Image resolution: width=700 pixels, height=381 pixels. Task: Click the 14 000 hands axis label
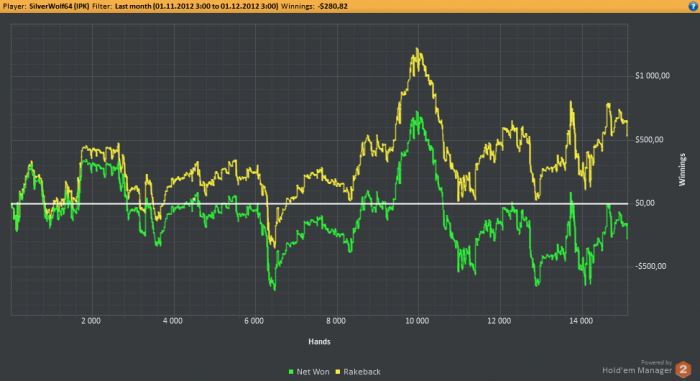point(581,321)
